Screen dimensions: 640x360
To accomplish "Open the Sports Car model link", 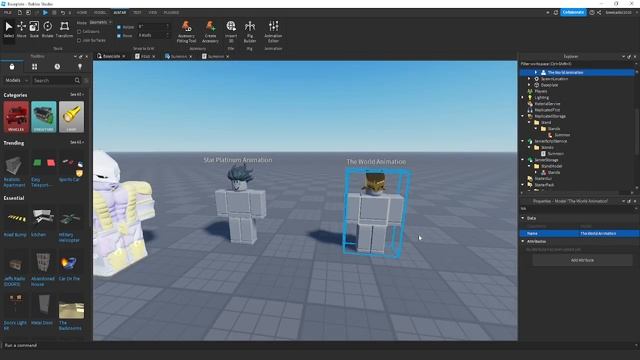I will [x=69, y=180].
